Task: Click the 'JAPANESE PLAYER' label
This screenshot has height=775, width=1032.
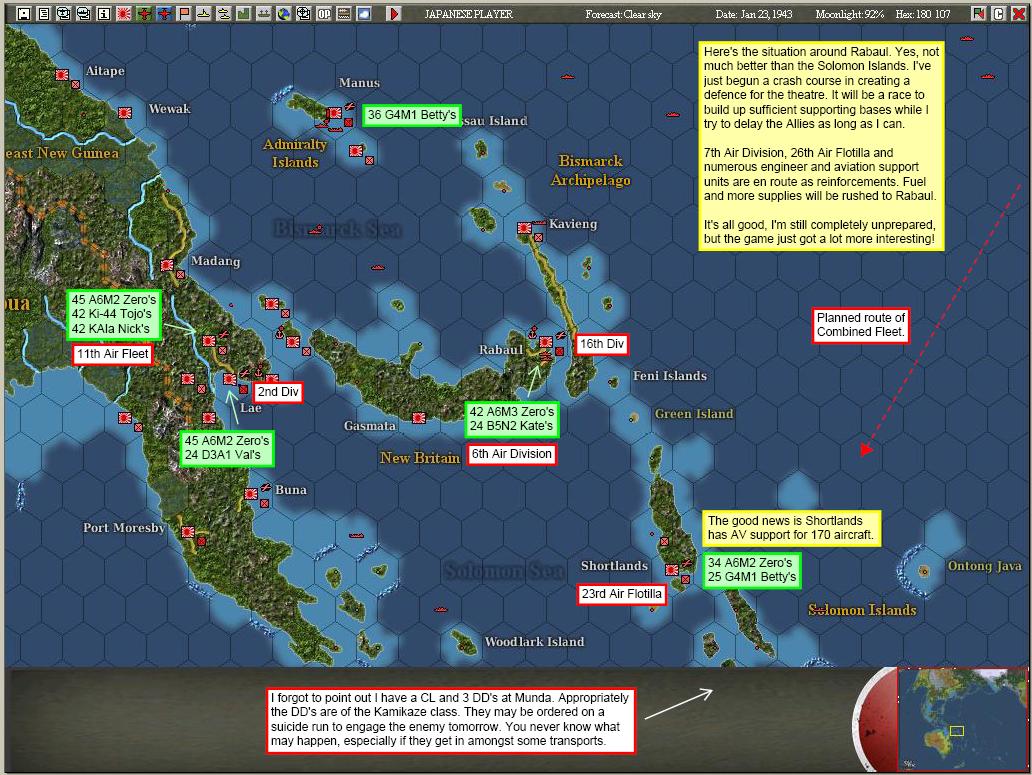Action: pyautogui.click(x=469, y=14)
